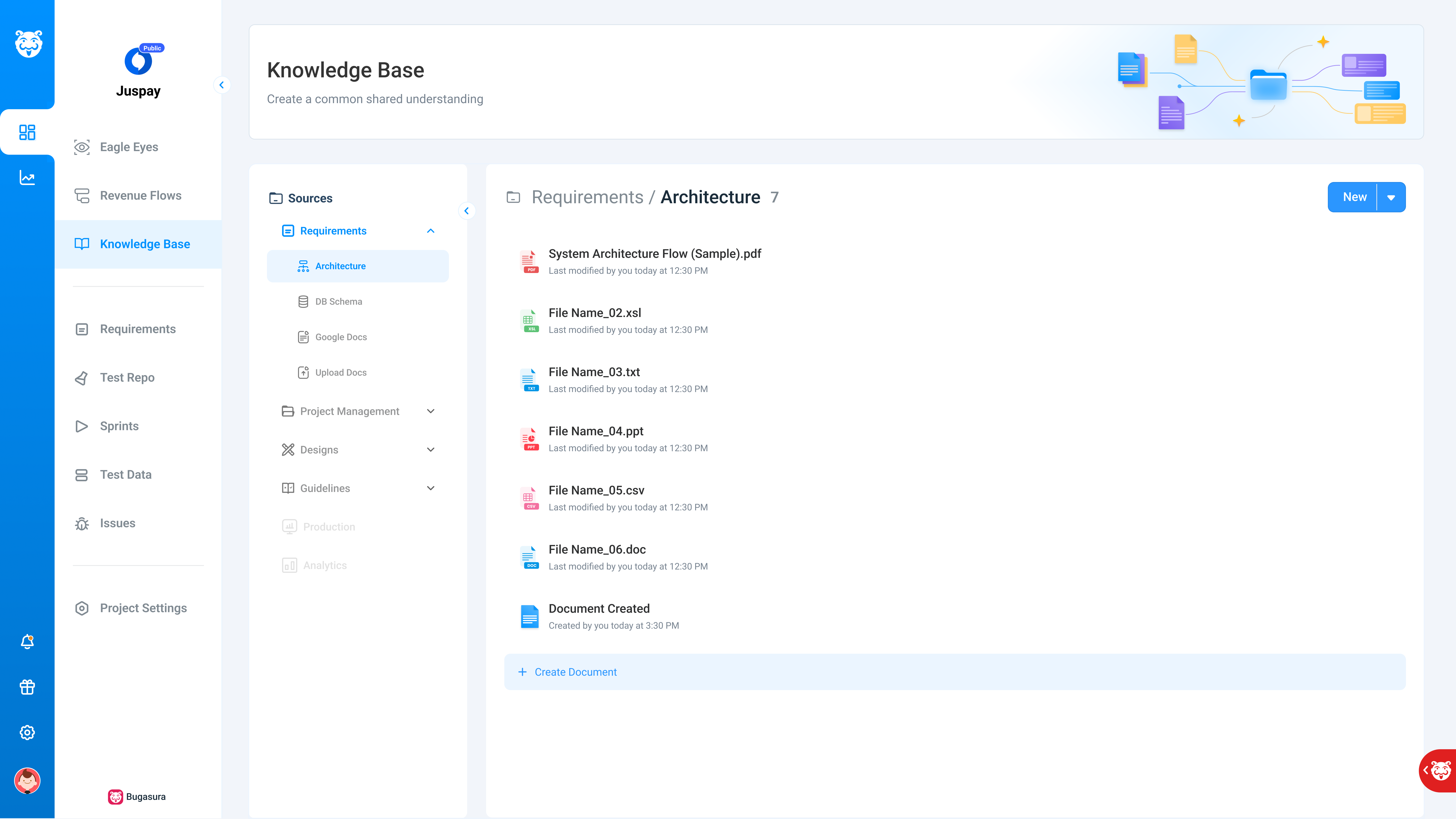Image resolution: width=1456 pixels, height=819 pixels.
Task: Click the user avatar at bottom left
Action: pos(27,781)
